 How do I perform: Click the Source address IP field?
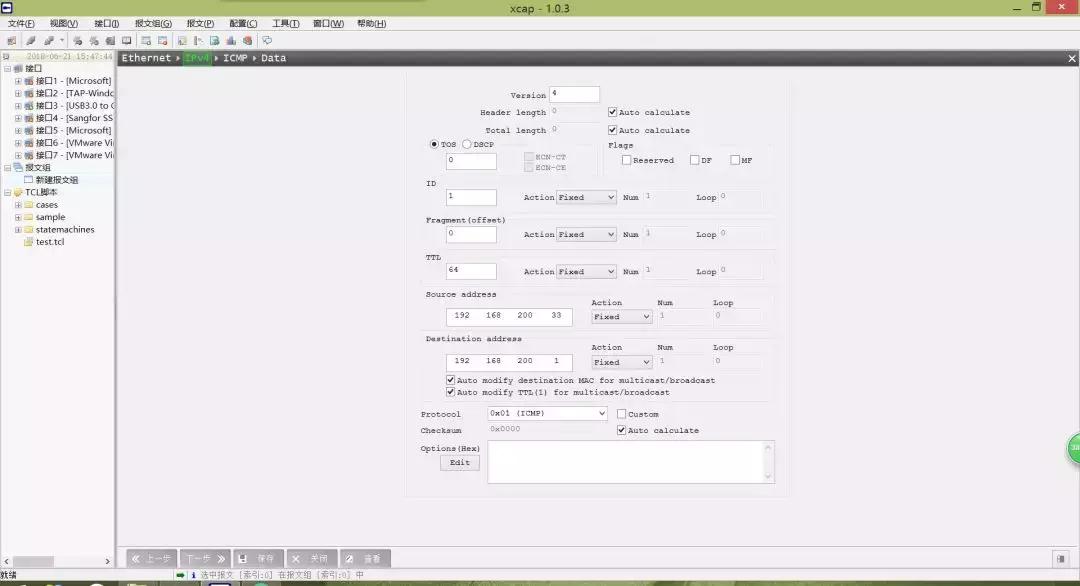pyautogui.click(x=509, y=316)
